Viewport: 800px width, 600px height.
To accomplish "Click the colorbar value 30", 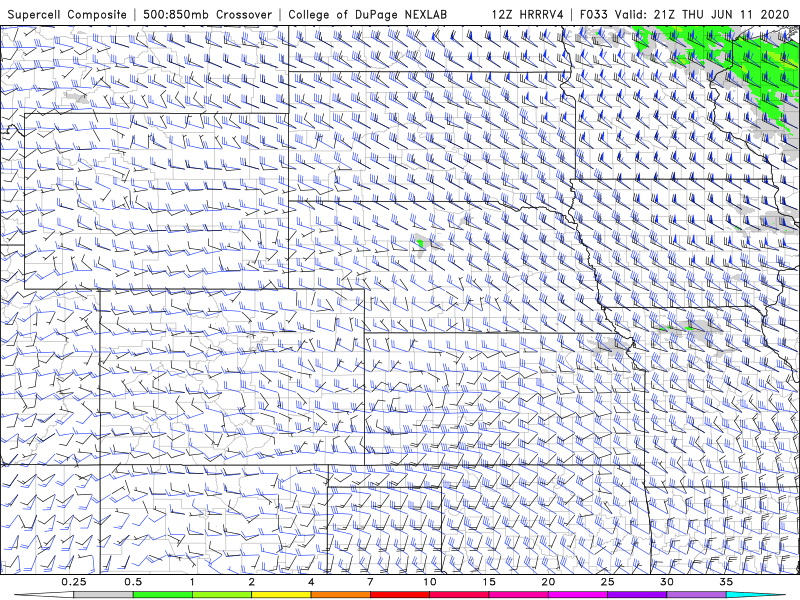I will (666, 582).
